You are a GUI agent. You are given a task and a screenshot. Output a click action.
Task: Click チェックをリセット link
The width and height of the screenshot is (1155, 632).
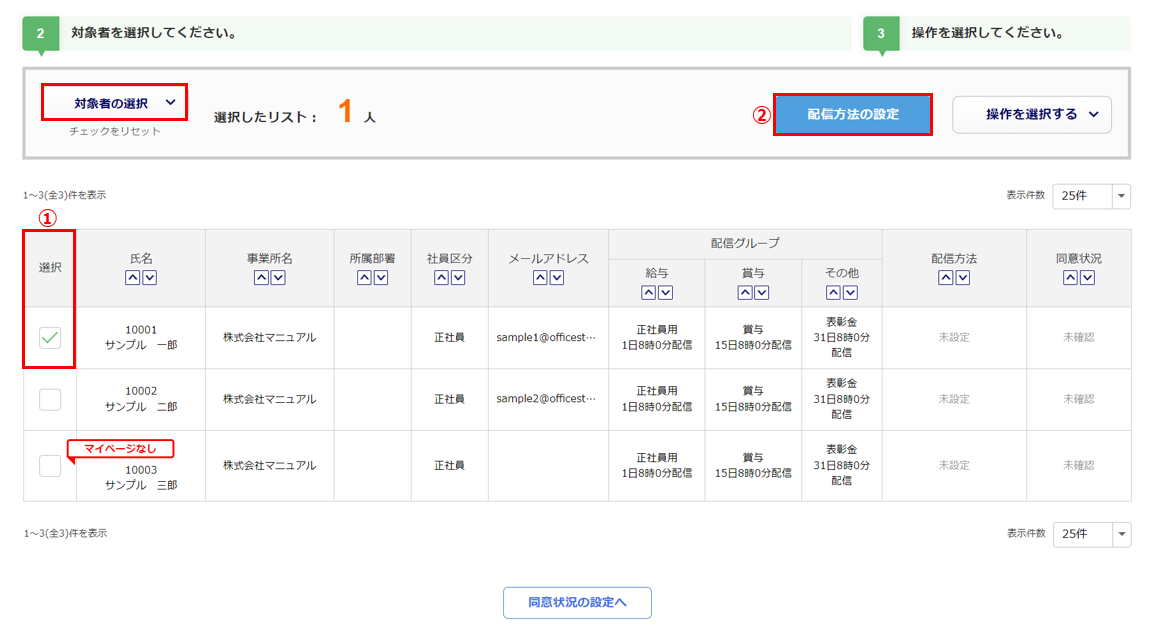coord(114,131)
